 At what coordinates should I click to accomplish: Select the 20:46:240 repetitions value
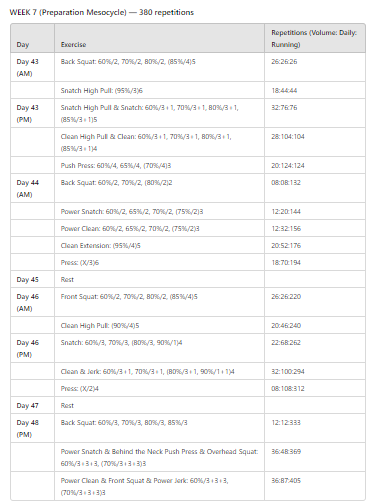click(x=286, y=326)
